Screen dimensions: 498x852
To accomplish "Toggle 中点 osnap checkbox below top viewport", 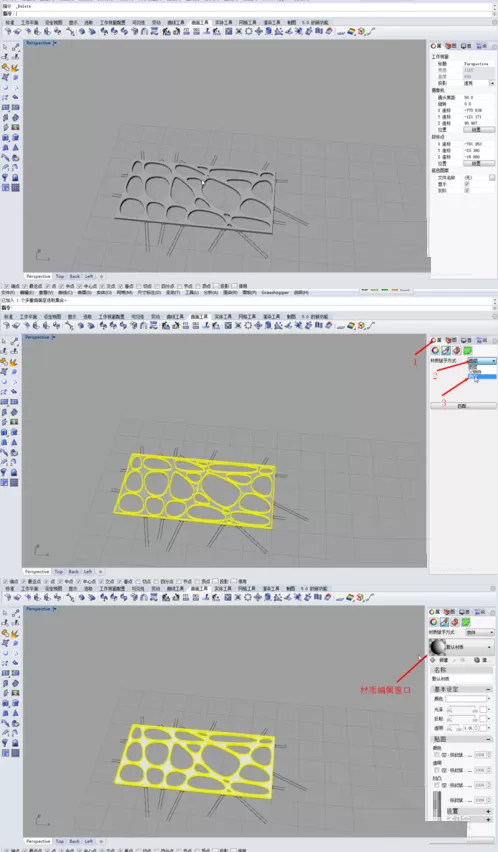I will point(62,286).
